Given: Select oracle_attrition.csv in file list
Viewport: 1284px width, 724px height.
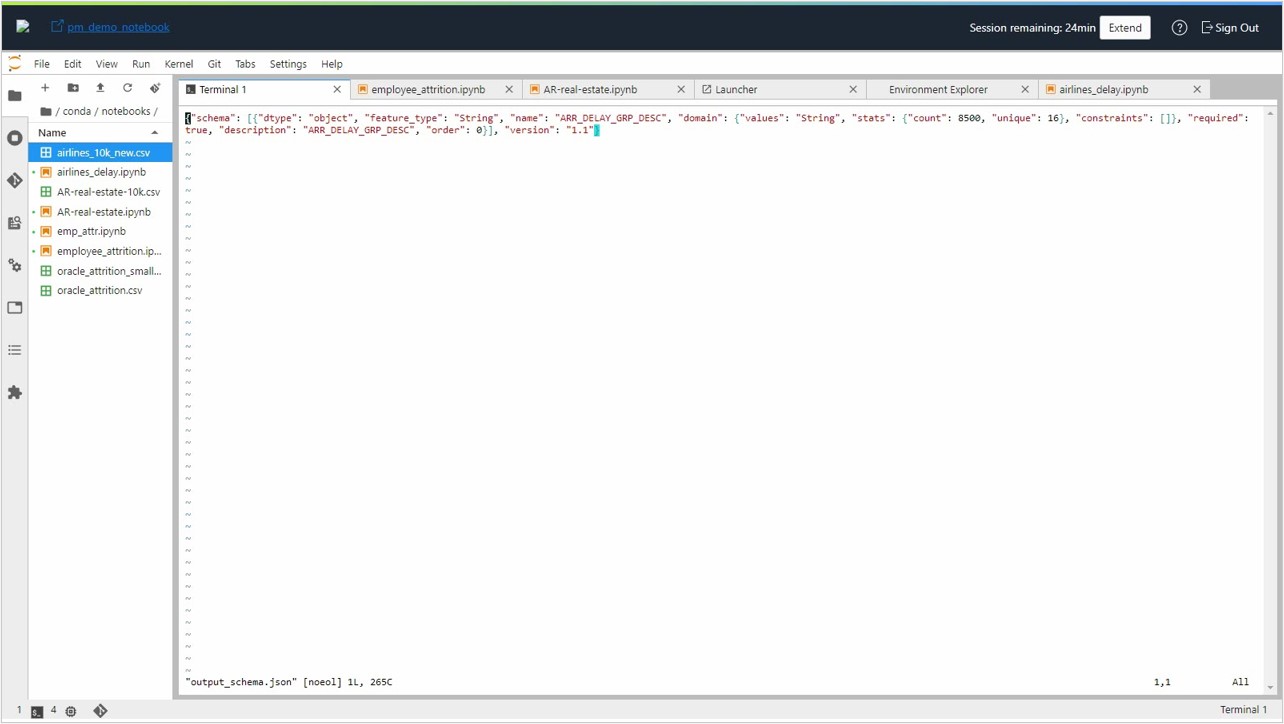Looking at the screenshot, I should (100, 290).
